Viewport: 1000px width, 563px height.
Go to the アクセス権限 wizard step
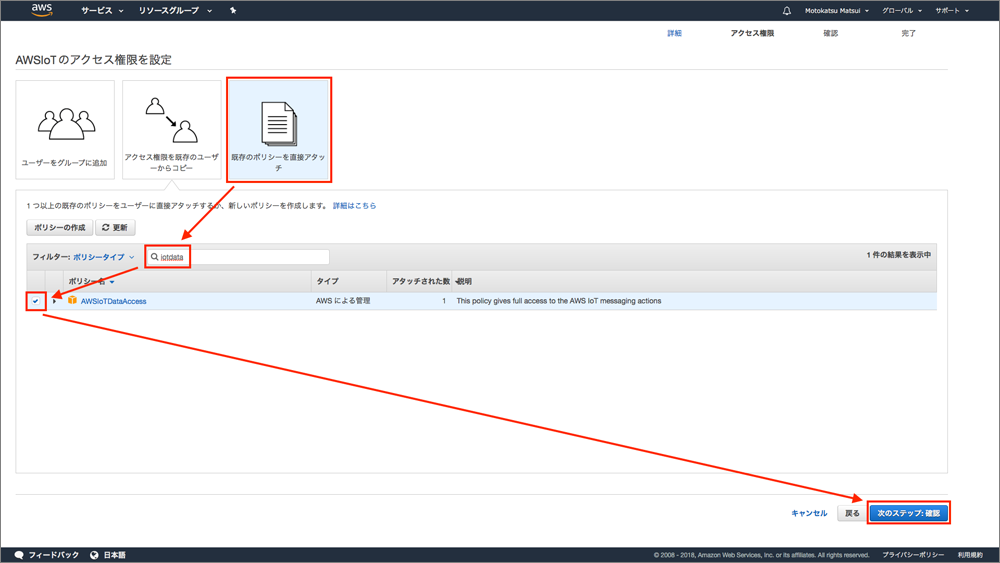click(752, 33)
